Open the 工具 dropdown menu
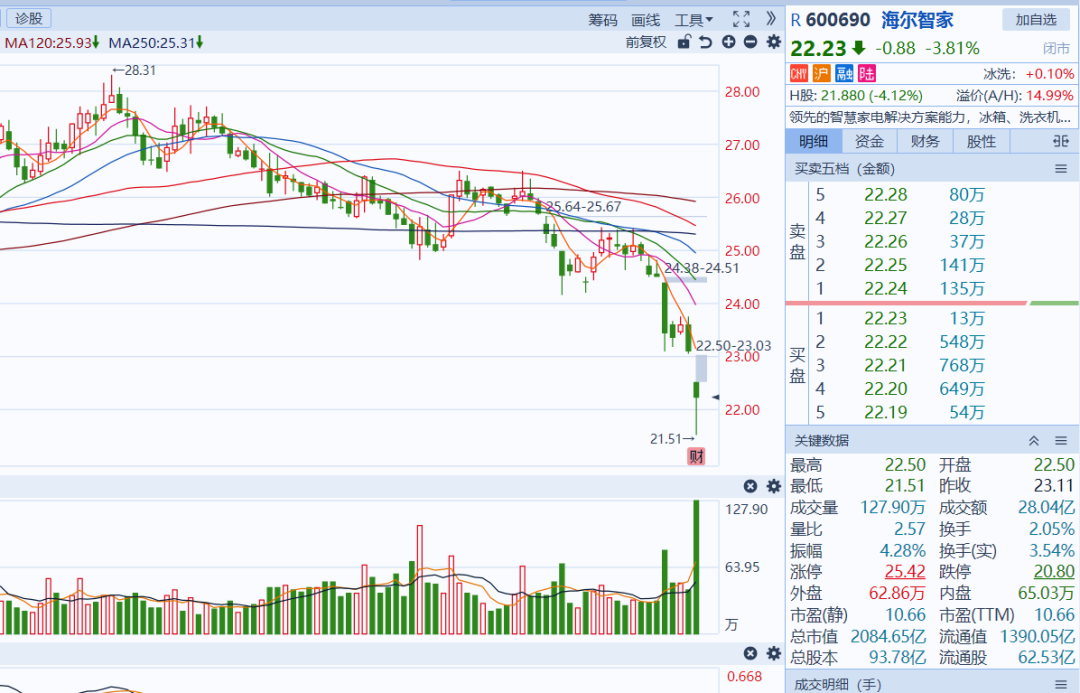 point(694,20)
